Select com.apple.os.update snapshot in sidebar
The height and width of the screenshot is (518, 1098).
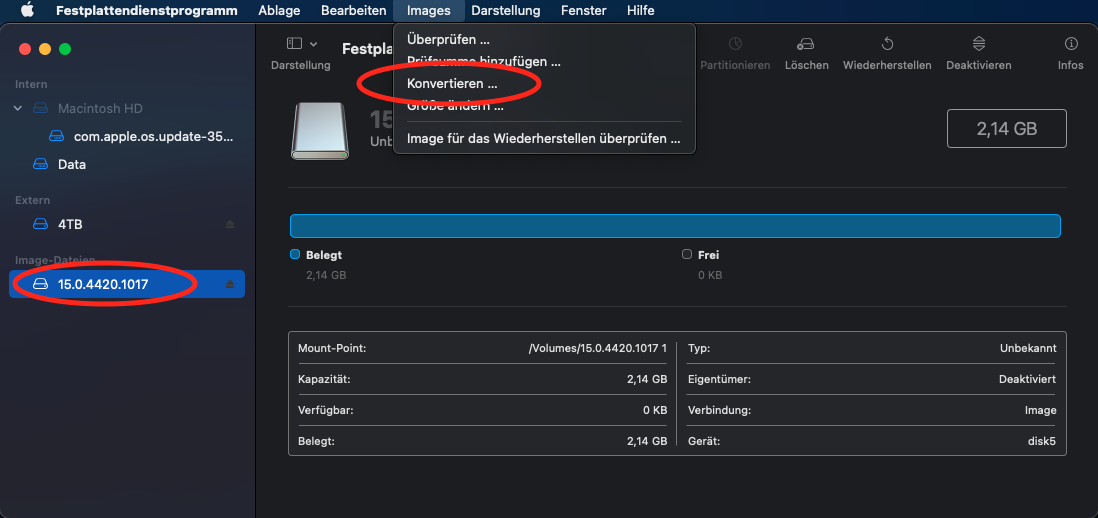point(152,136)
